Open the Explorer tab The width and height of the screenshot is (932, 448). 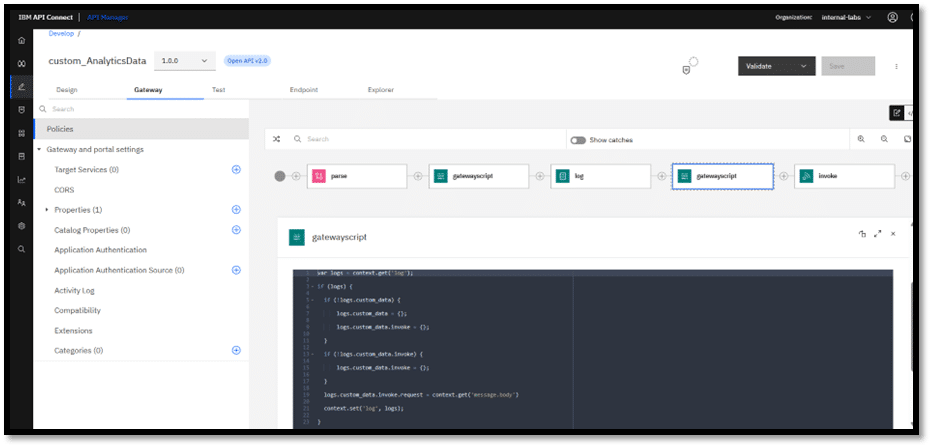click(381, 90)
